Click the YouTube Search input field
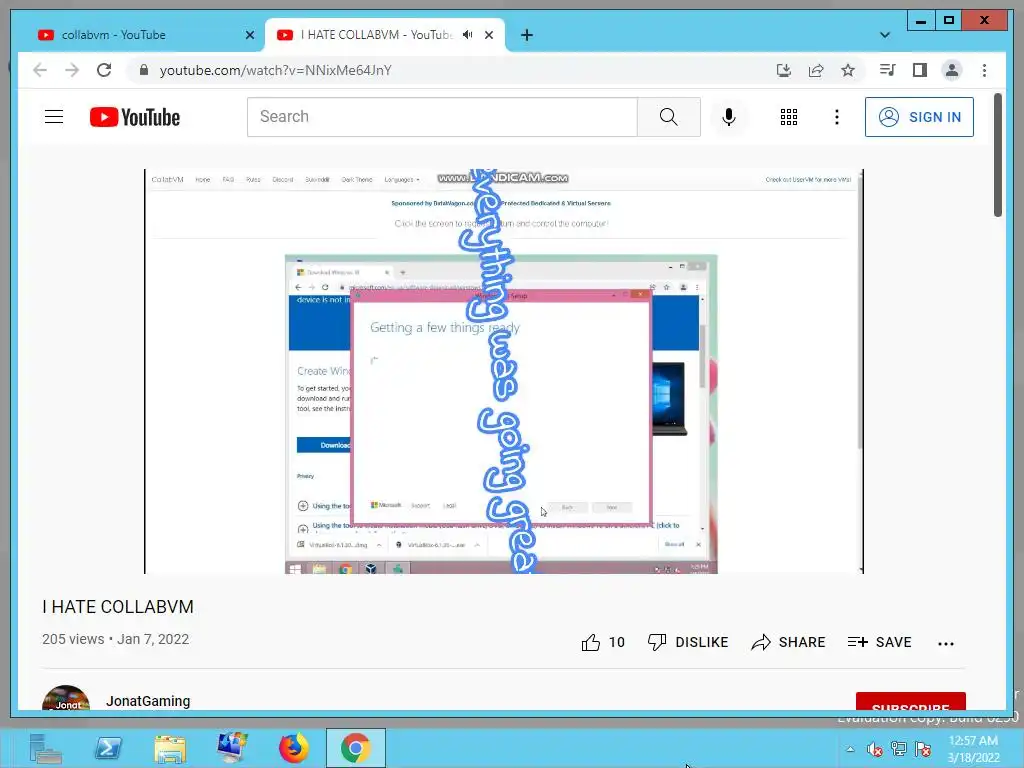Viewport: 1024px width, 768px height. [x=442, y=117]
